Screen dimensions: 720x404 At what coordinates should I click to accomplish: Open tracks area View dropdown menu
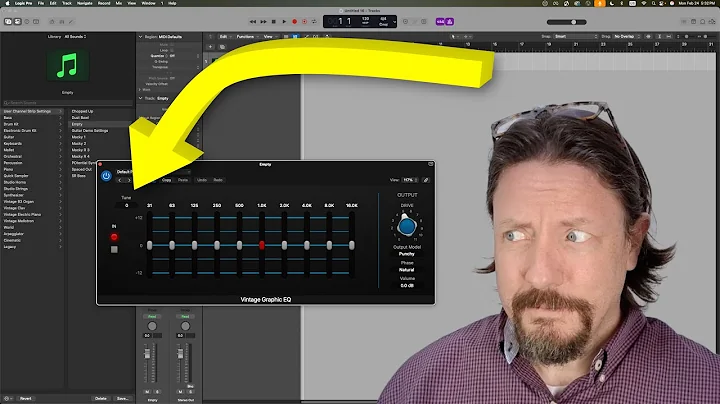(270, 36)
